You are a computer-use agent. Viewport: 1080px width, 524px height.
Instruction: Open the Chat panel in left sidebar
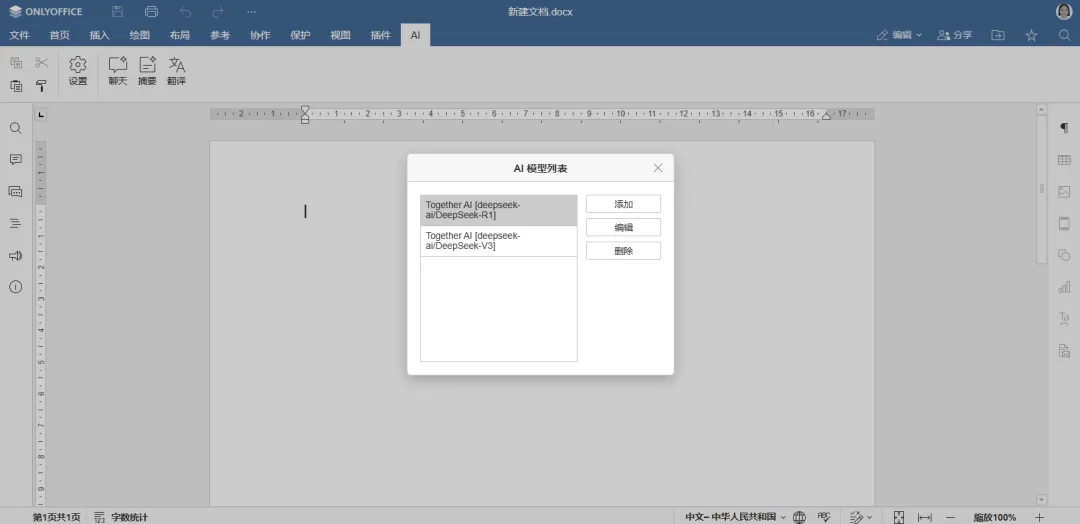pyautogui.click(x=16, y=191)
